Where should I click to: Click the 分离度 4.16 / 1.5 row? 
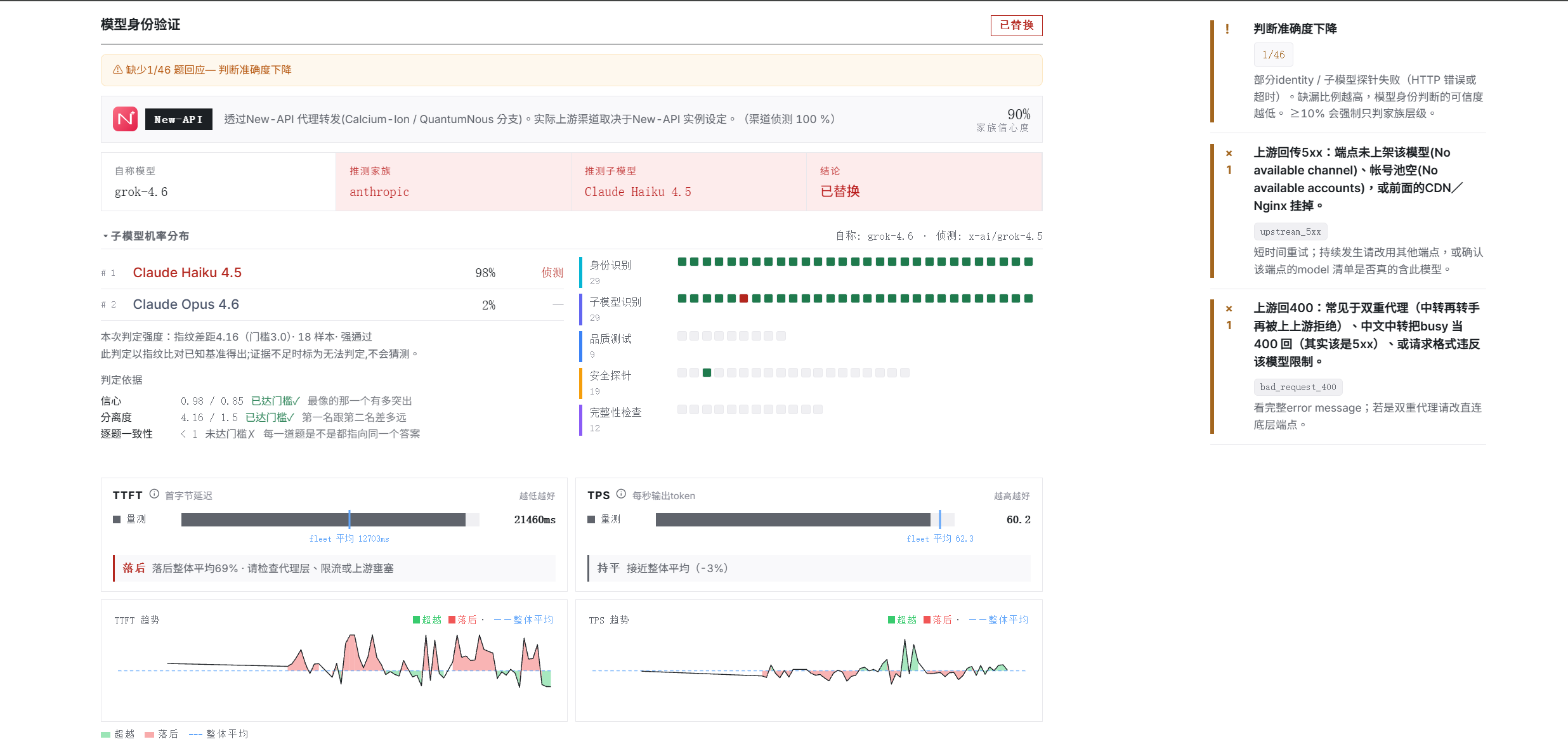tap(254, 417)
